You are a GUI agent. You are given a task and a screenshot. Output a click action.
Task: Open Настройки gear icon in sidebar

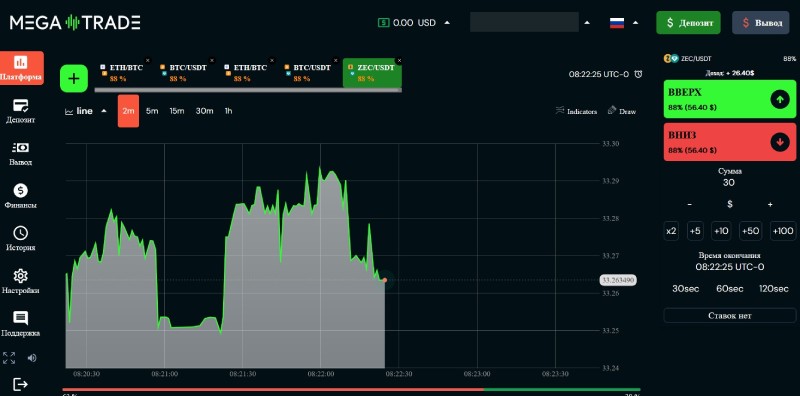click(20, 276)
